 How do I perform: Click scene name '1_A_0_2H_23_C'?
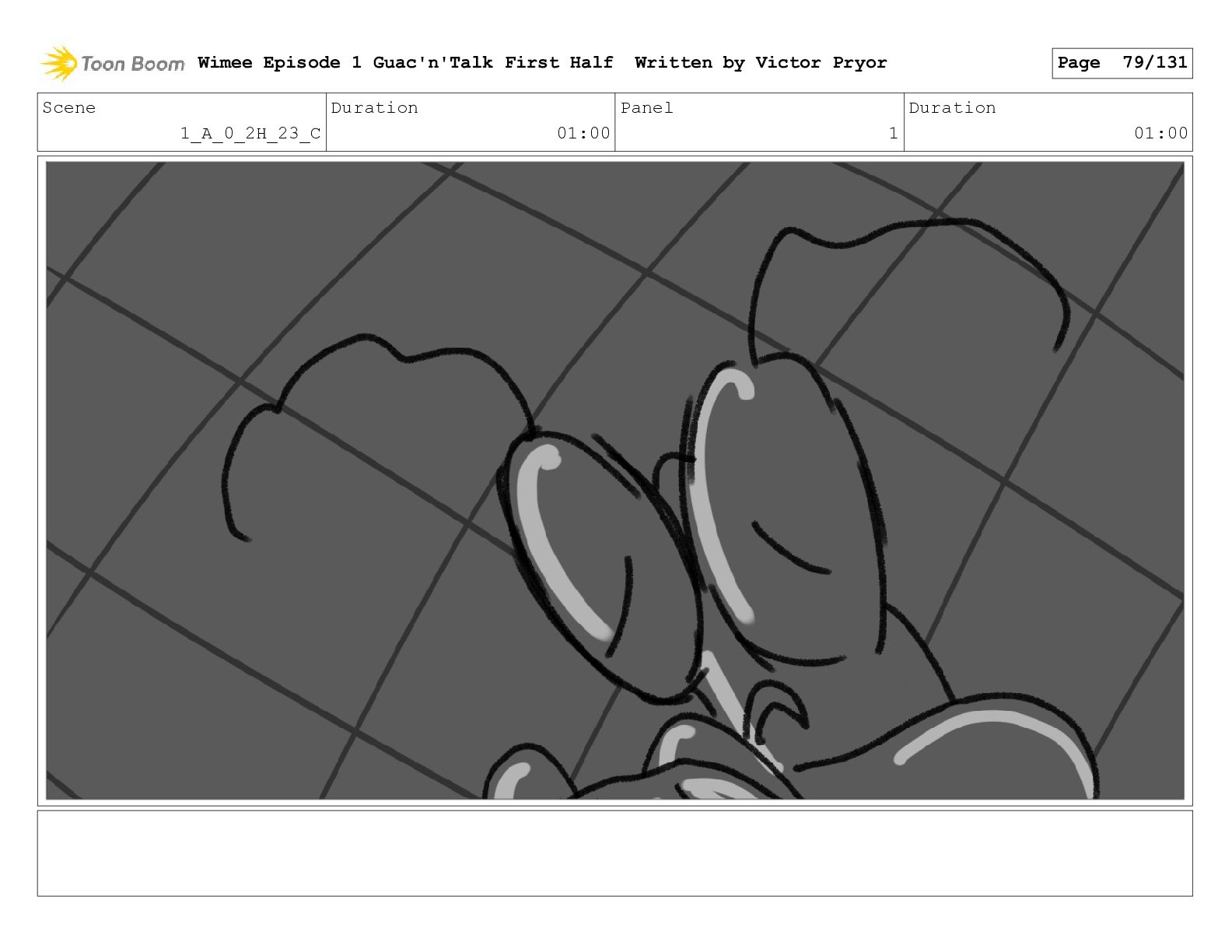pyautogui.click(x=250, y=133)
